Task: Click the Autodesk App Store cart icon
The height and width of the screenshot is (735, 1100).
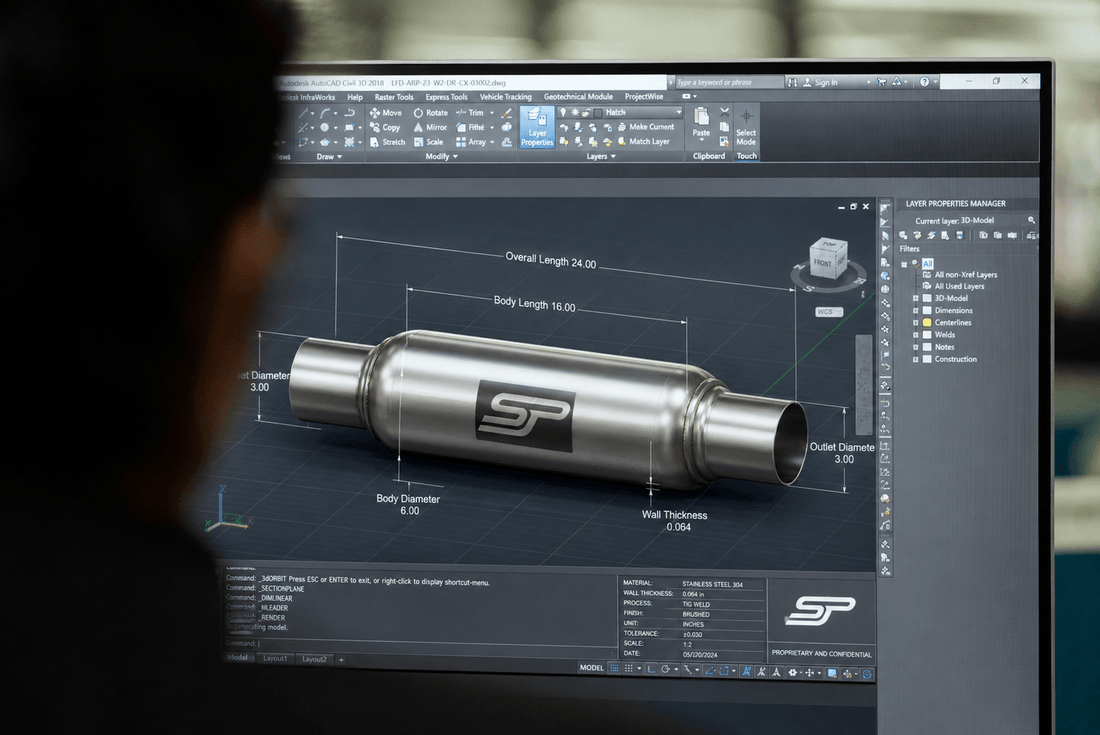Action: coord(882,82)
